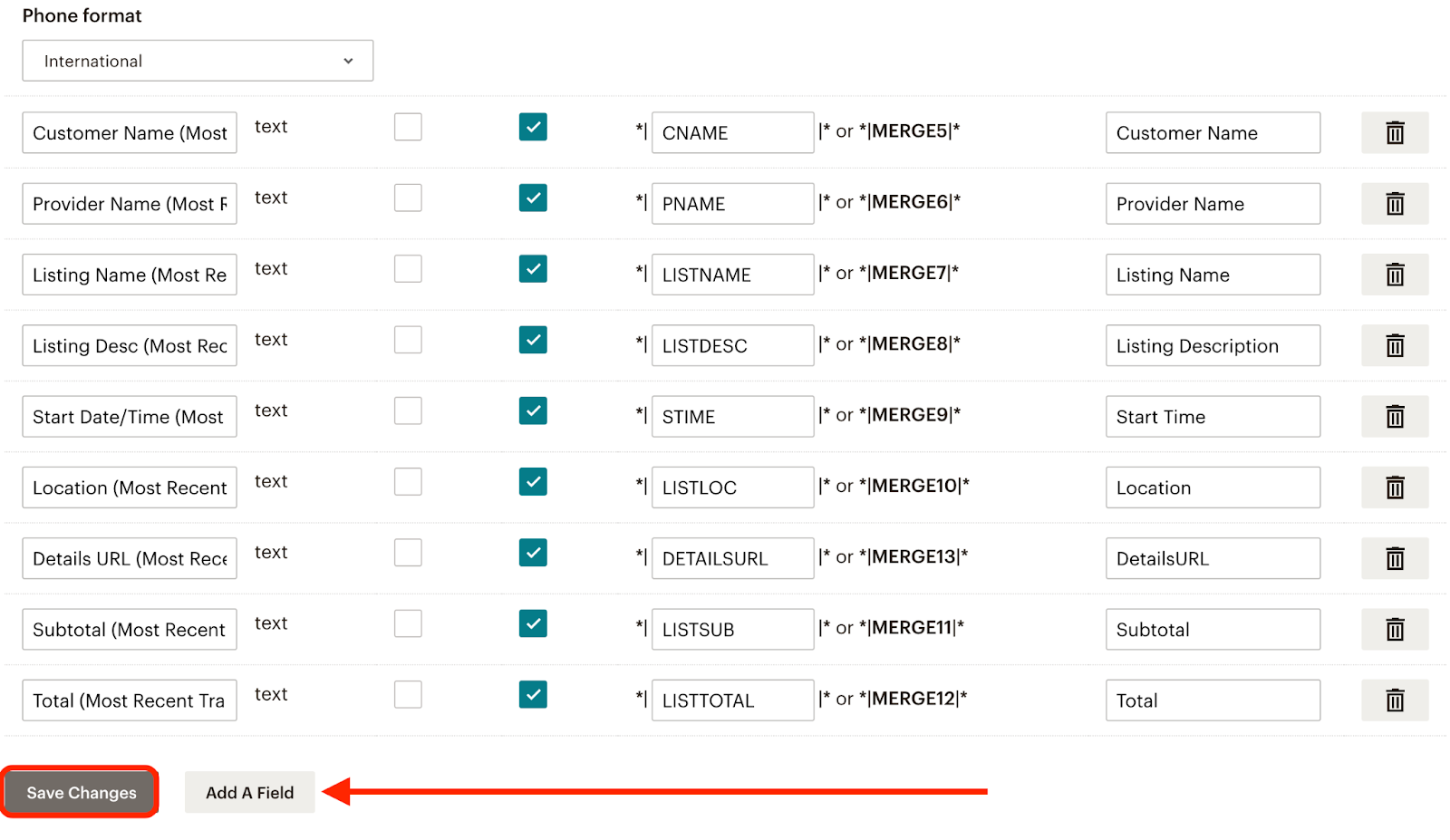
Task: Check the empty required box for Provider Name
Action: (x=408, y=198)
